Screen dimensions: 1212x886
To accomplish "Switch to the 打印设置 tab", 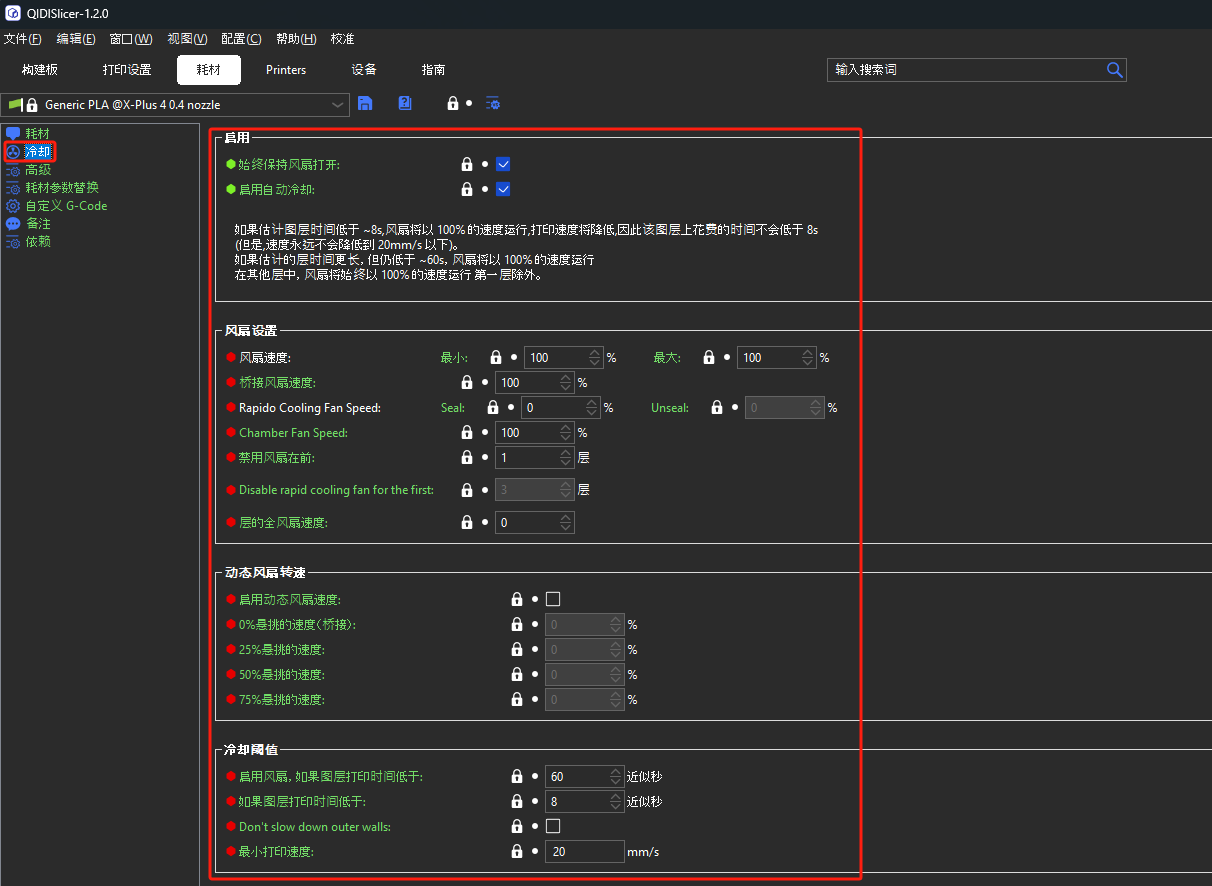I will (x=127, y=70).
